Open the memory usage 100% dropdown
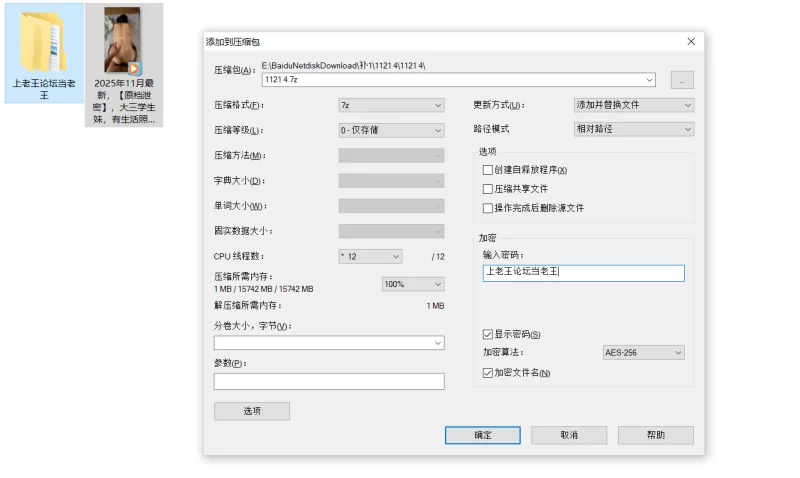 tap(413, 284)
